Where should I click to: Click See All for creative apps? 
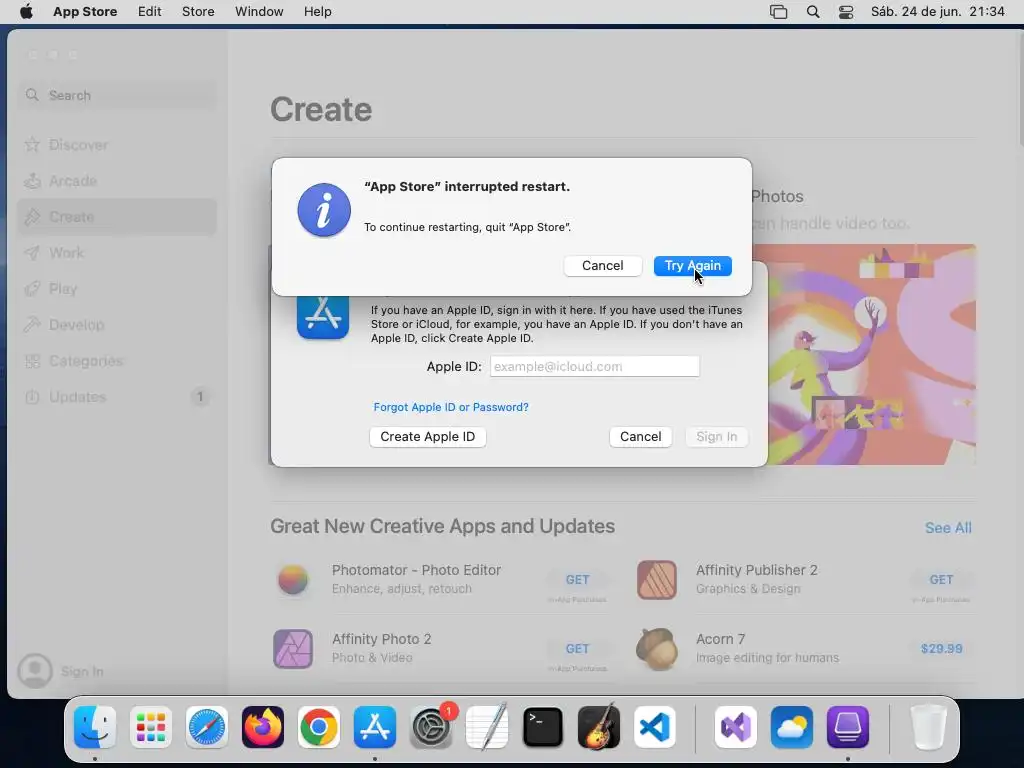(x=948, y=528)
